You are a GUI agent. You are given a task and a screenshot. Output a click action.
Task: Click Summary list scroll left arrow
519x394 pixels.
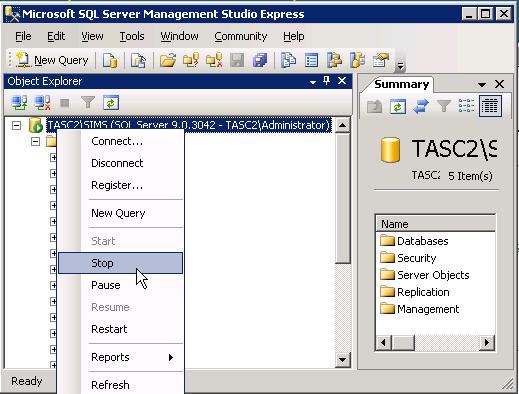tap(383, 343)
